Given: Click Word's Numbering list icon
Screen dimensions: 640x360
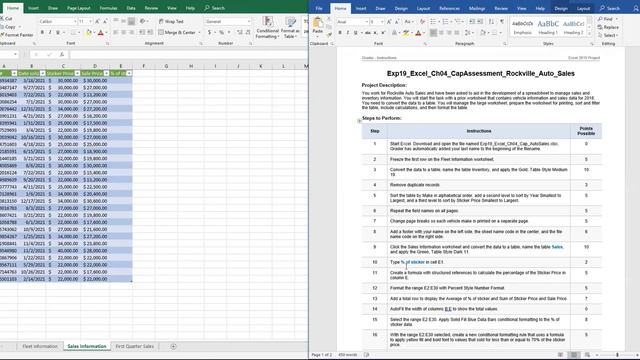Looking at the screenshot, I should point(445,22).
